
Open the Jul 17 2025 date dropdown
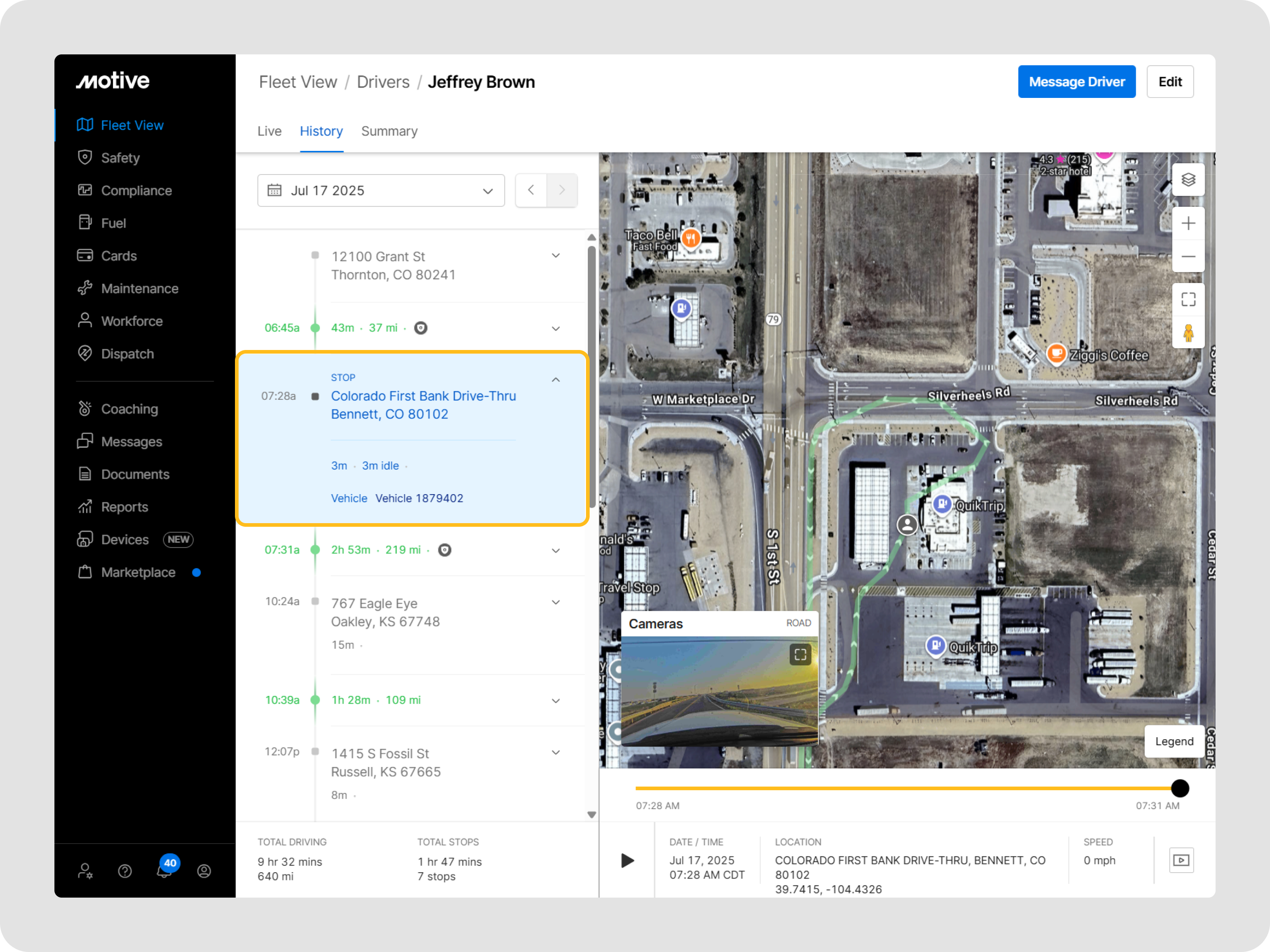click(x=381, y=190)
